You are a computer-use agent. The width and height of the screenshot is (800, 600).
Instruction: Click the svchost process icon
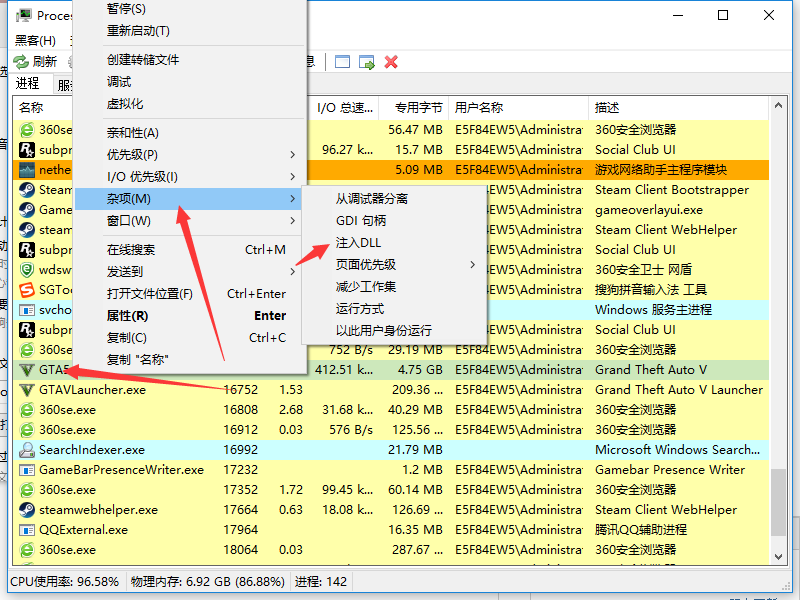27,310
